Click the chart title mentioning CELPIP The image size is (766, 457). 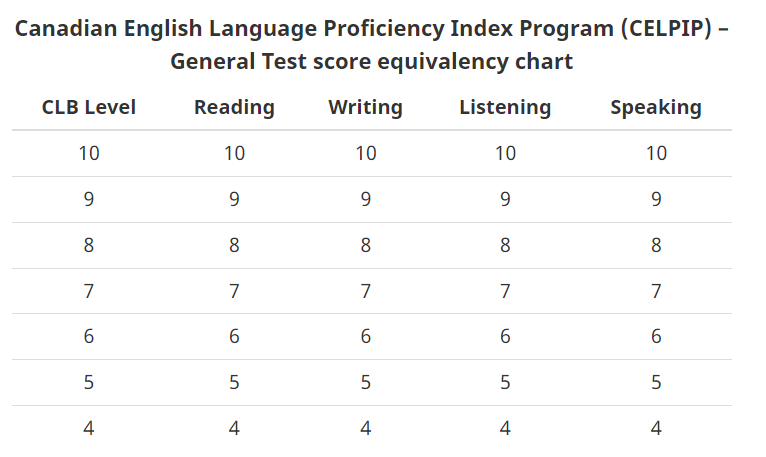[371, 44]
